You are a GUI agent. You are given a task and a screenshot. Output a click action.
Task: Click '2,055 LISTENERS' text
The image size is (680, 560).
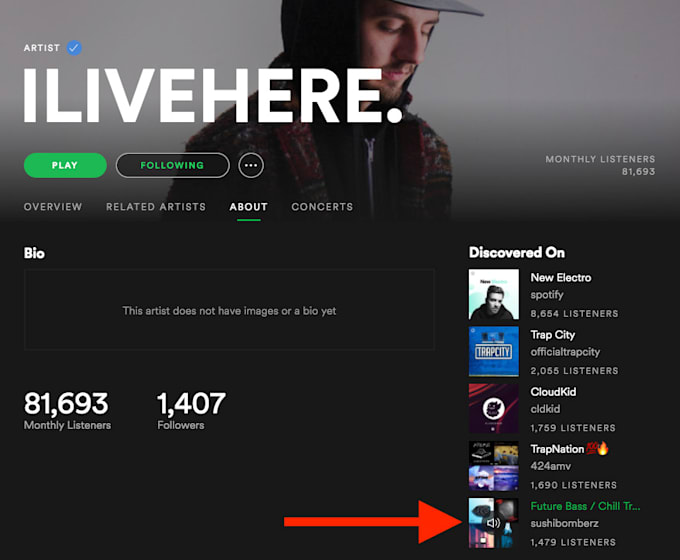(x=574, y=371)
